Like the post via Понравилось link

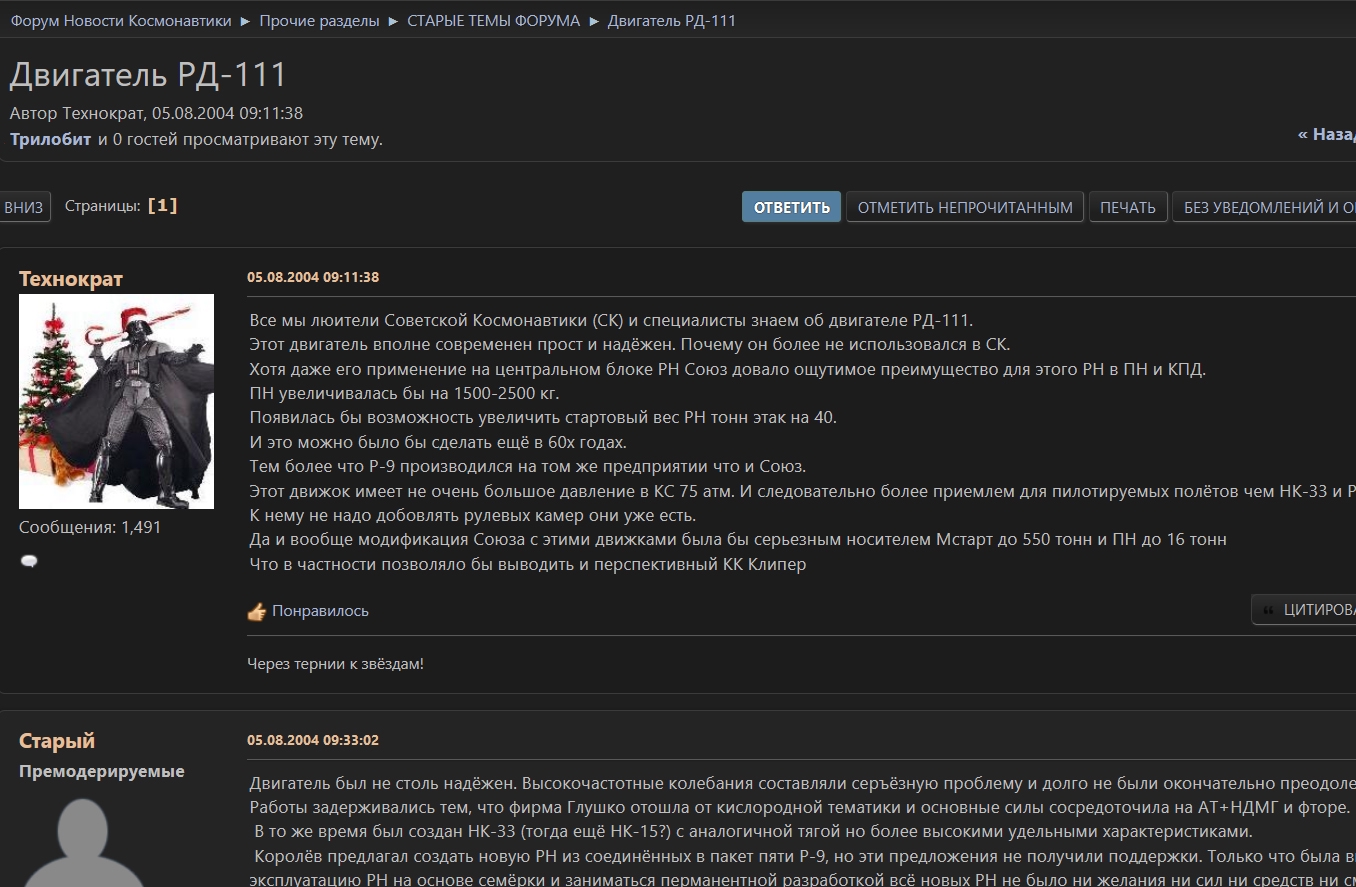click(x=320, y=611)
